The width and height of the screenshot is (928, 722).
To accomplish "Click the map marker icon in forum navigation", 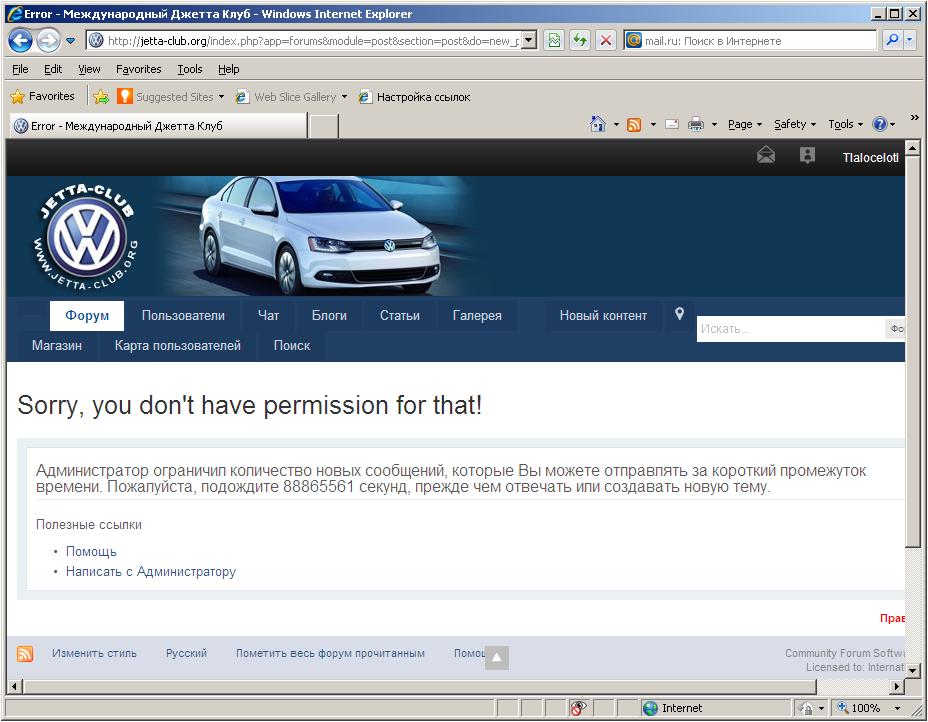I will pos(679,315).
